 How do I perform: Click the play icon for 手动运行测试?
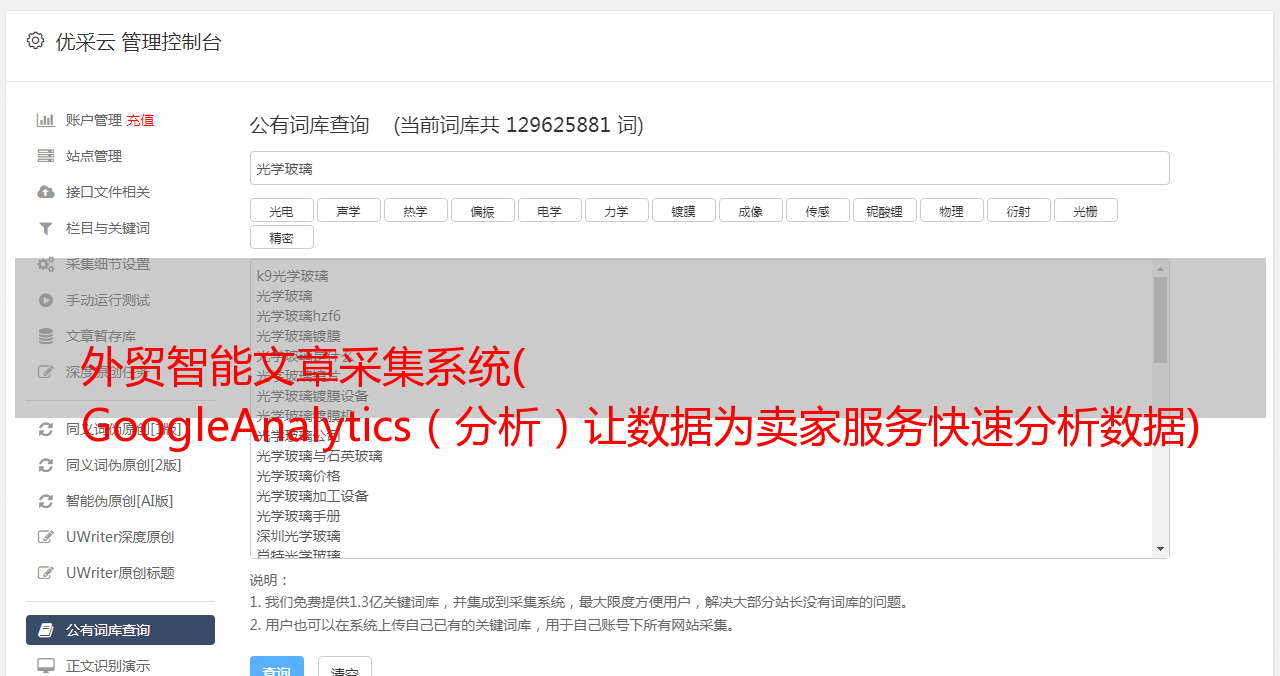coord(45,300)
